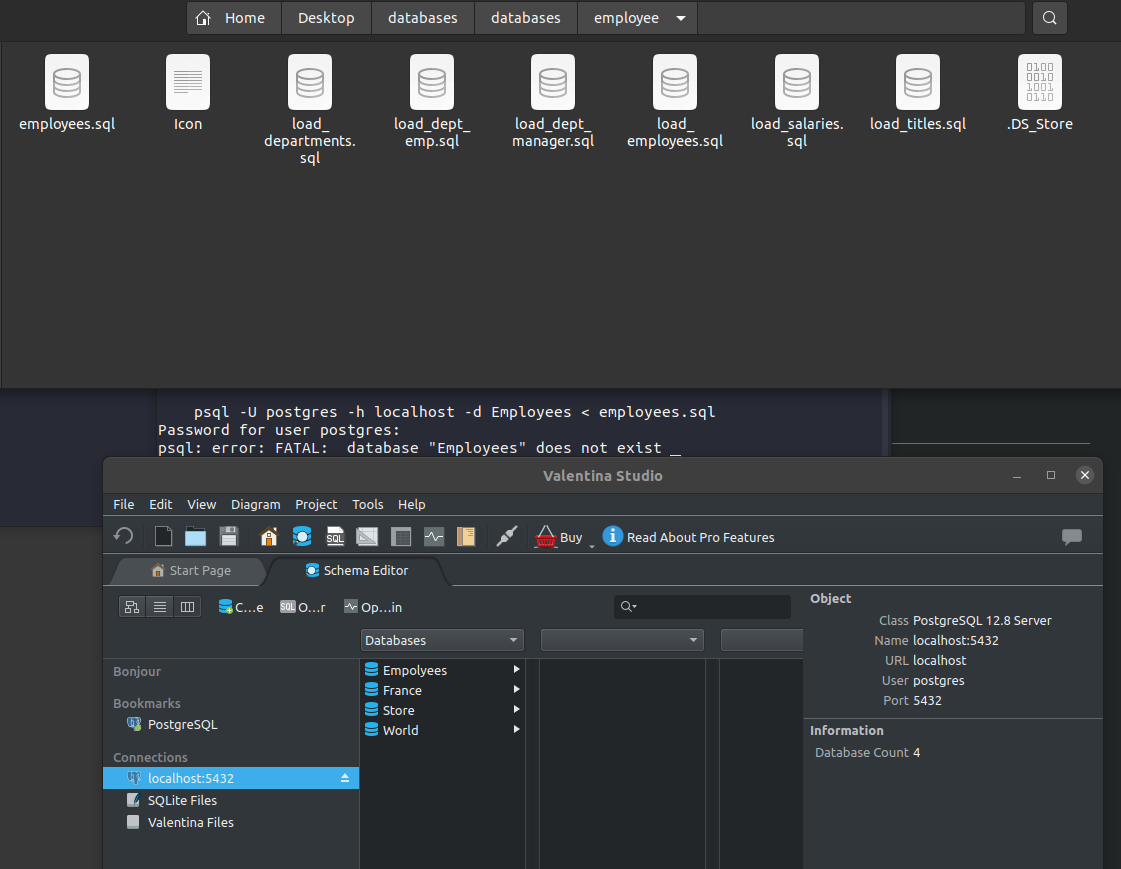Select employees.sql file in file manager

point(67,93)
